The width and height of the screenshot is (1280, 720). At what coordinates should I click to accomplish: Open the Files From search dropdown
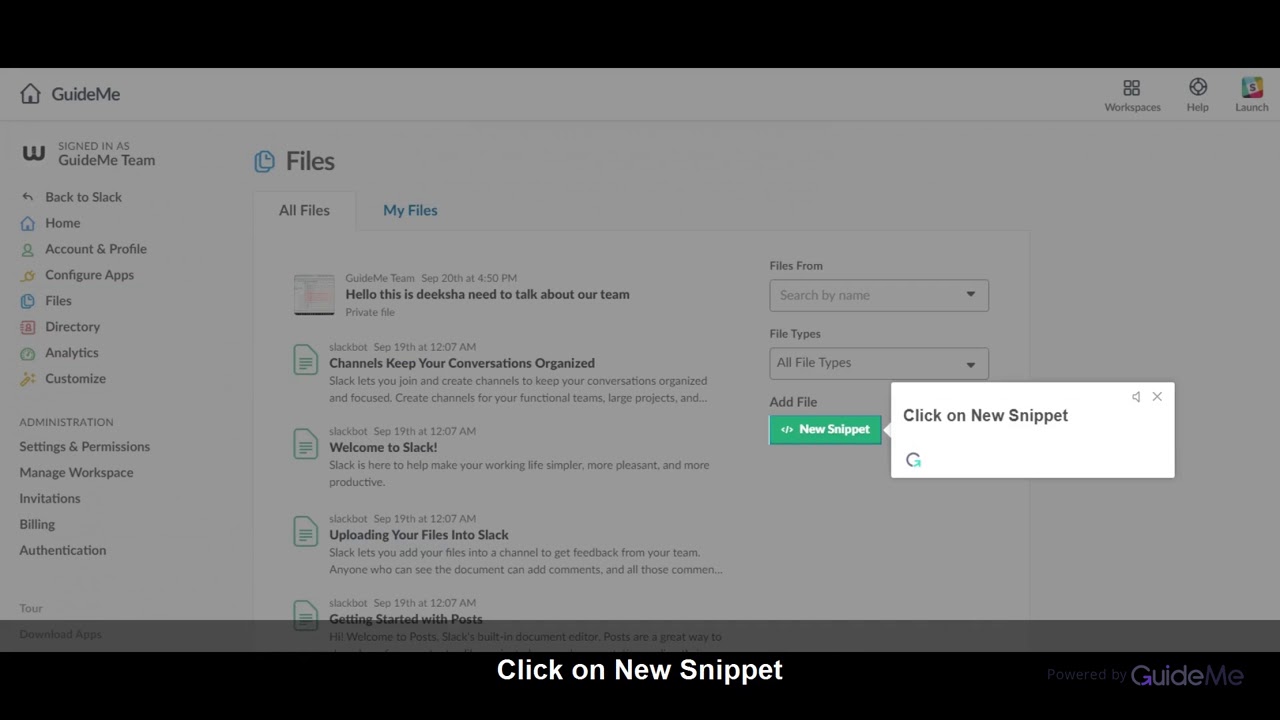(x=879, y=295)
